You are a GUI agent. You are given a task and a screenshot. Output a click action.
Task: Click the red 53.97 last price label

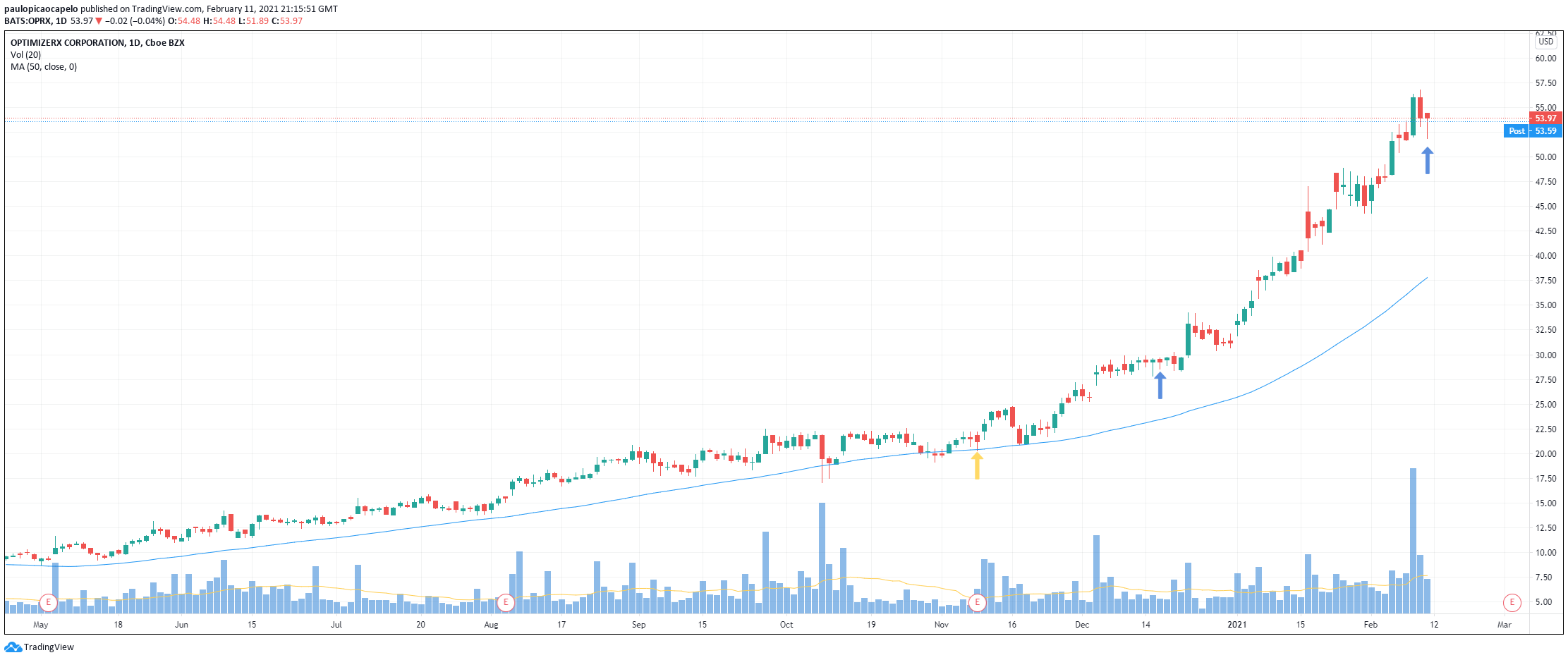tap(1545, 118)
